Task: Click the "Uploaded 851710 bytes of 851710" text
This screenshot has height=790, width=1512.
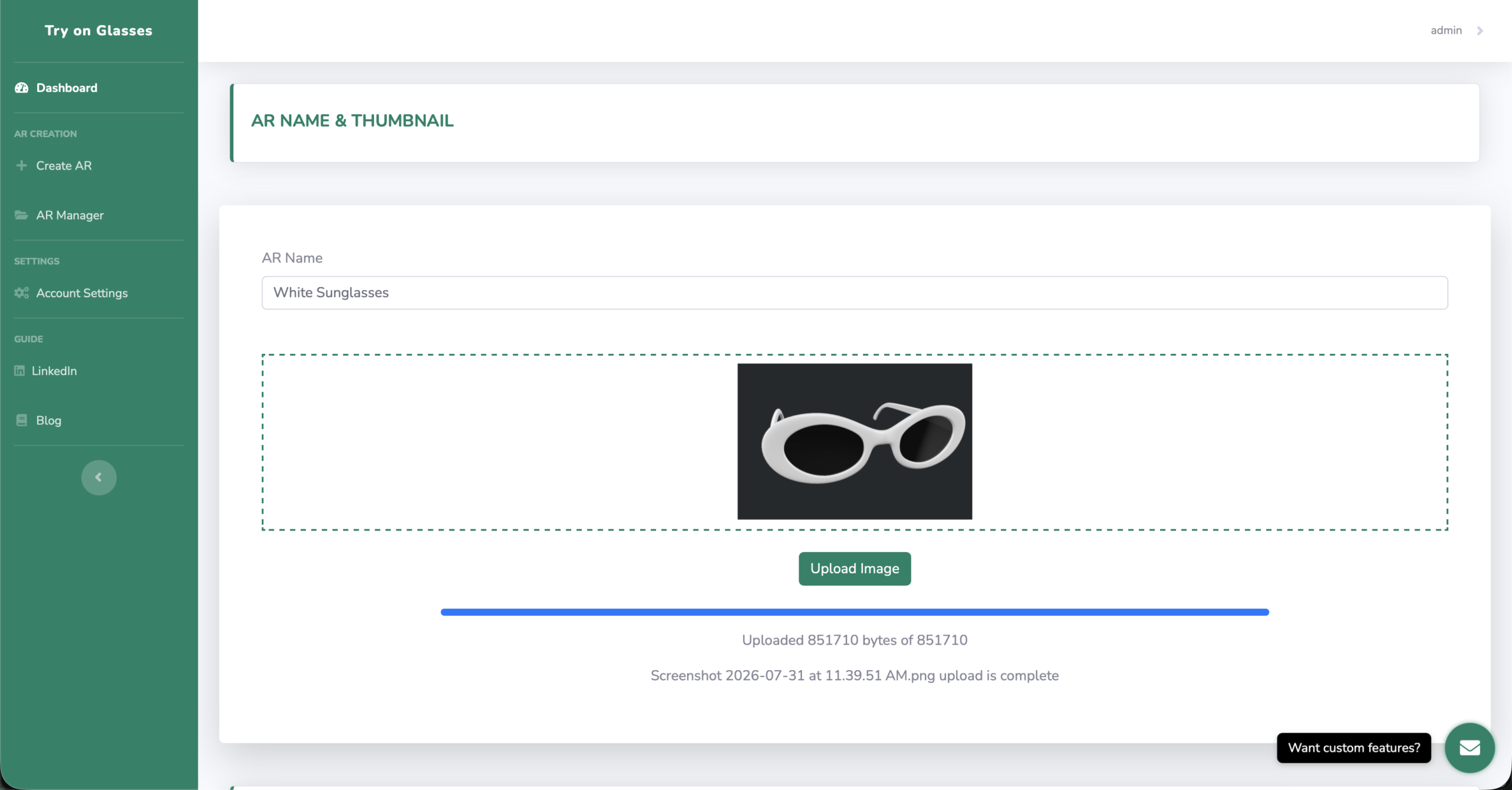Action: click(x=855, y=640)
